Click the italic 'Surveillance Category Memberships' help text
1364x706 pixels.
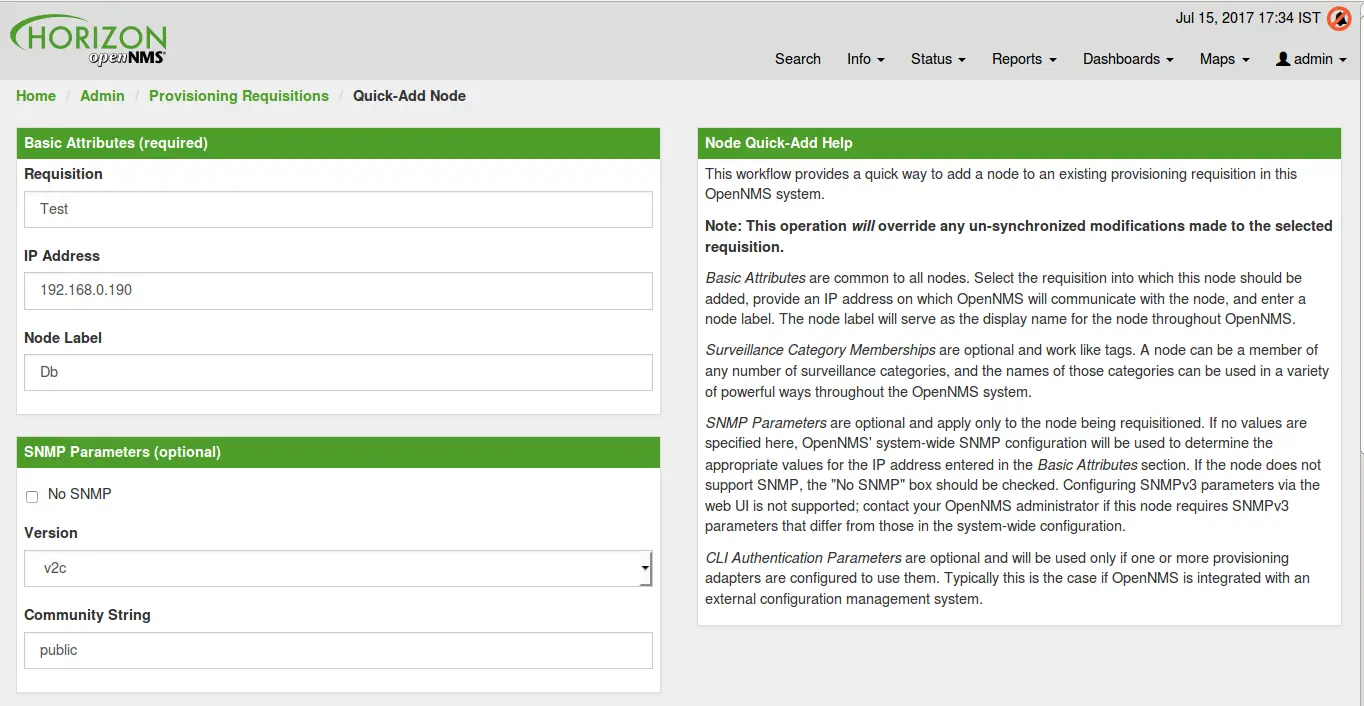[x=821, y=350]
